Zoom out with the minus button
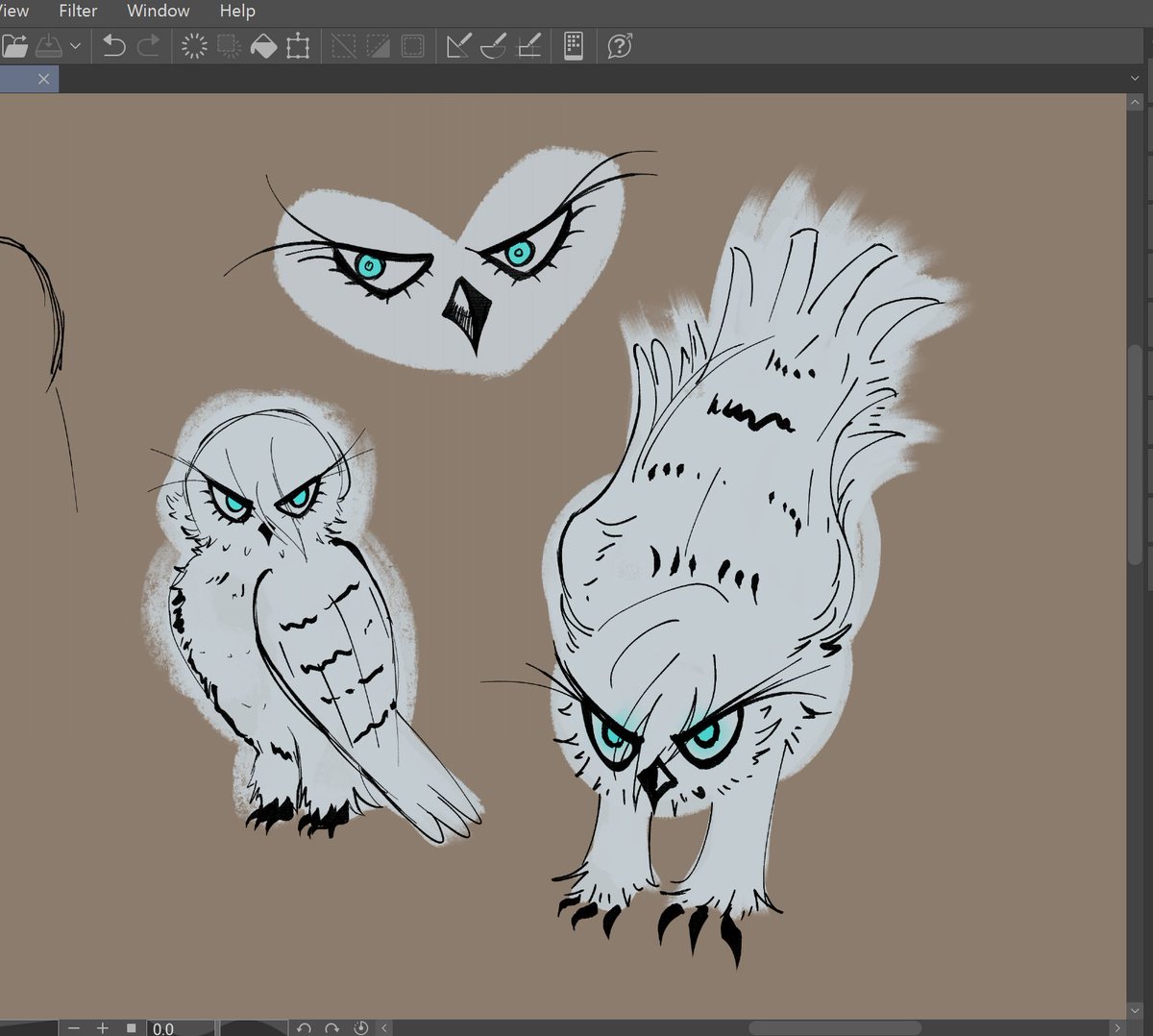The width and height of the screenshot is (1153, 1036). point(74,1028)
